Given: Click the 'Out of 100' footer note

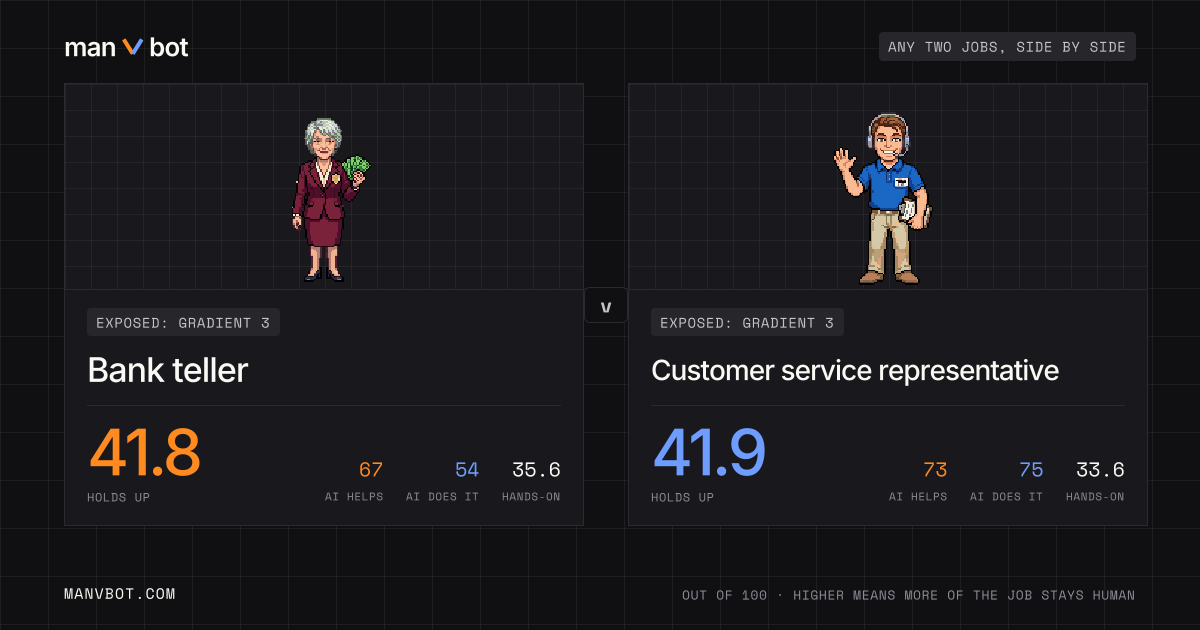Looking at the screenshot, I should [x=909, y=595].
